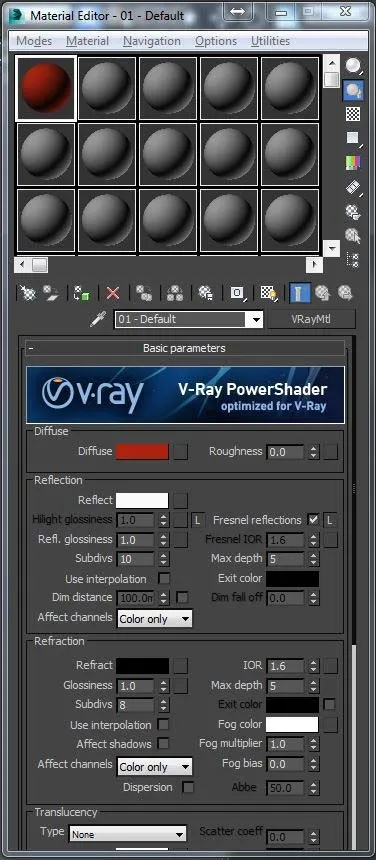Click Diffuse map slot button
Screen dimensions: 376x860
tap(181, 452)
